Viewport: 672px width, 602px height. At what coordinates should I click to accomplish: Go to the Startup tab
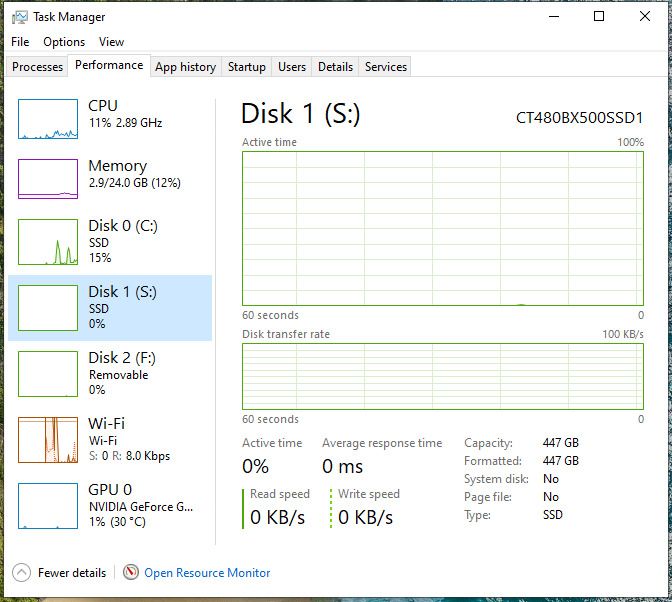coord(246,66)
